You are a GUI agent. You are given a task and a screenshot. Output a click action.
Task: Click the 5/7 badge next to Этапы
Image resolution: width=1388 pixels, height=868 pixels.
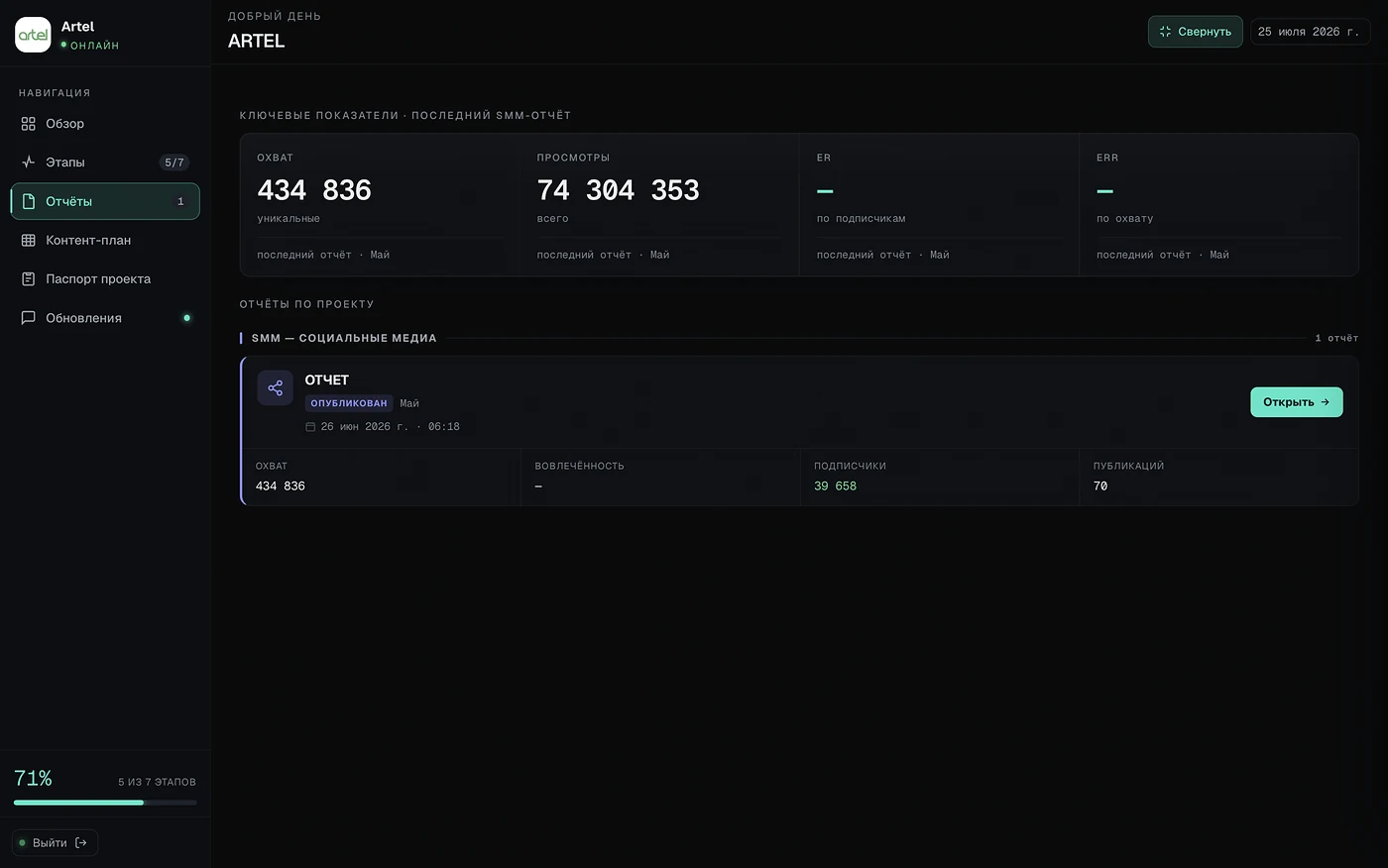174,163
